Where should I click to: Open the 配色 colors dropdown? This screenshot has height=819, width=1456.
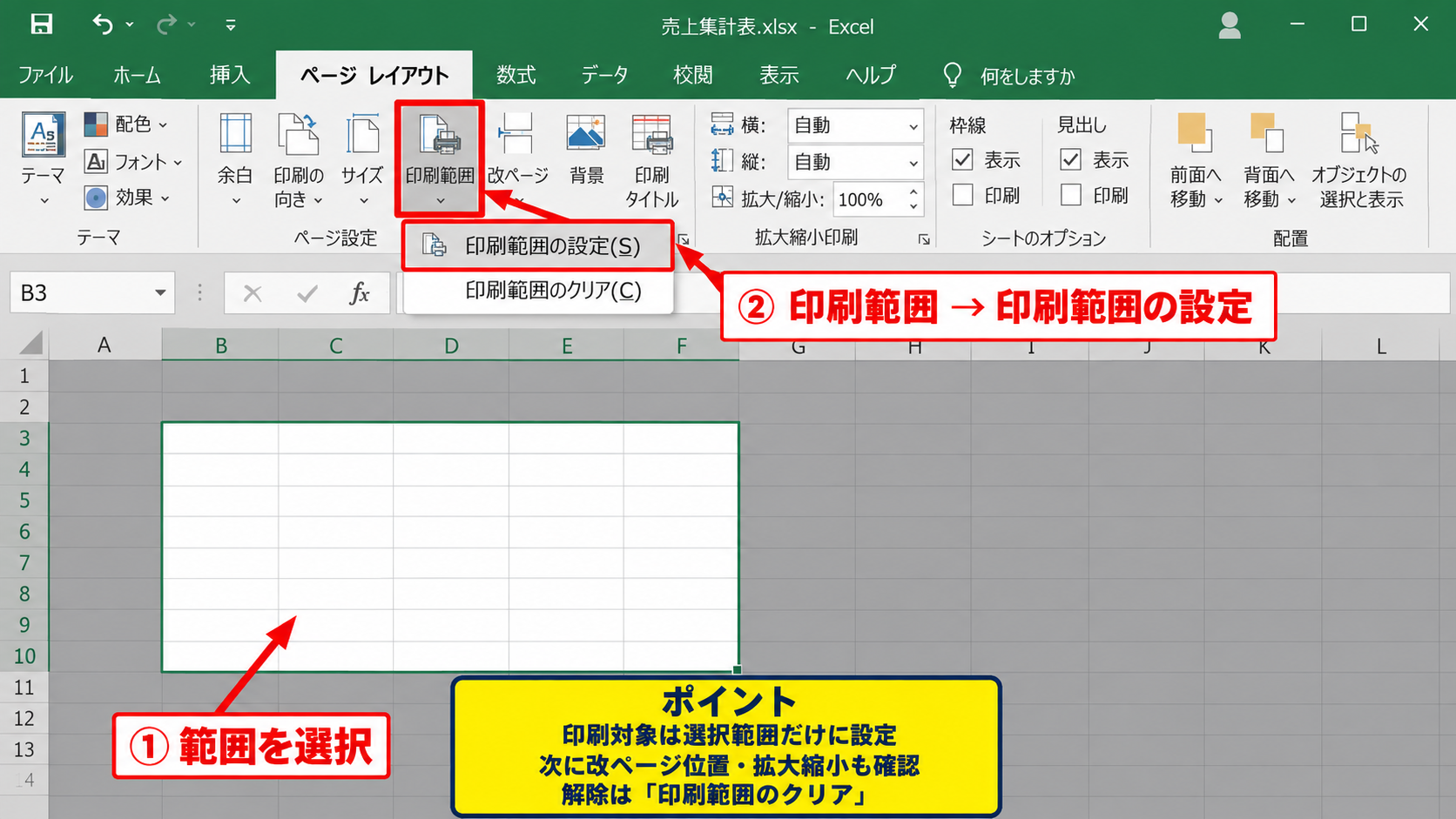(126, 124)
